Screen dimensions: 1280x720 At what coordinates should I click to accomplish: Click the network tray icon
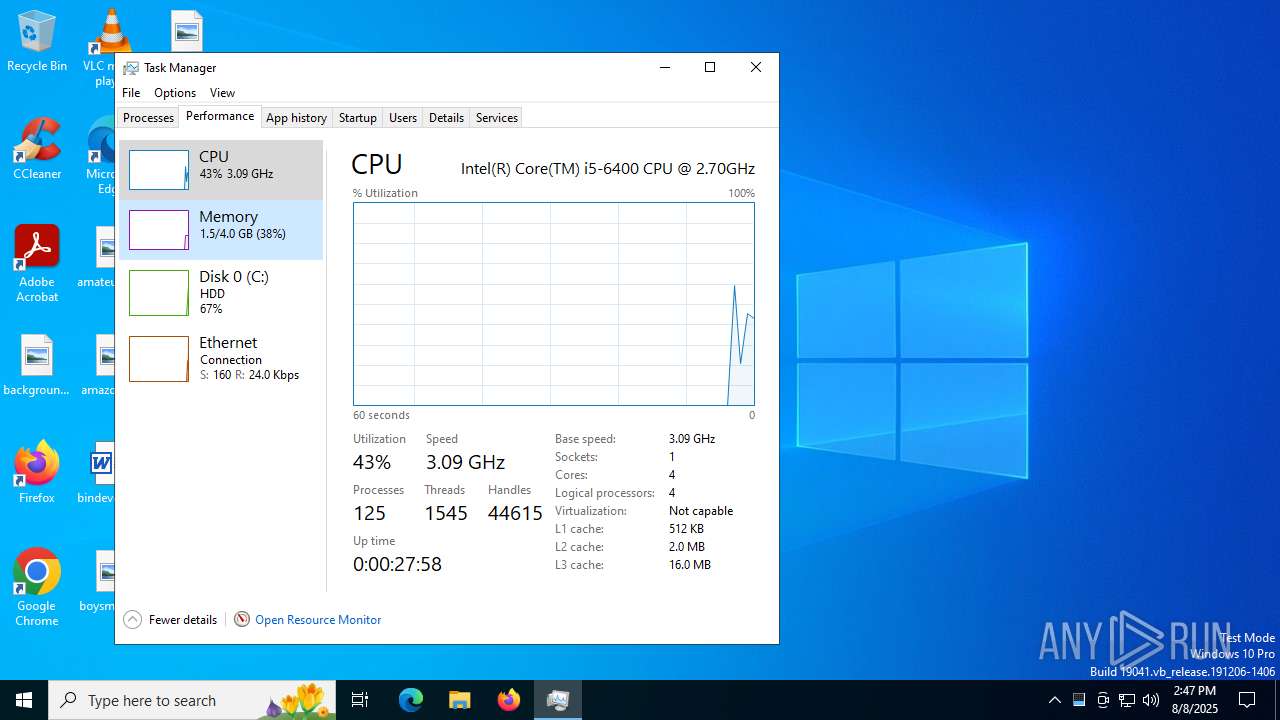pos(1127,700)
